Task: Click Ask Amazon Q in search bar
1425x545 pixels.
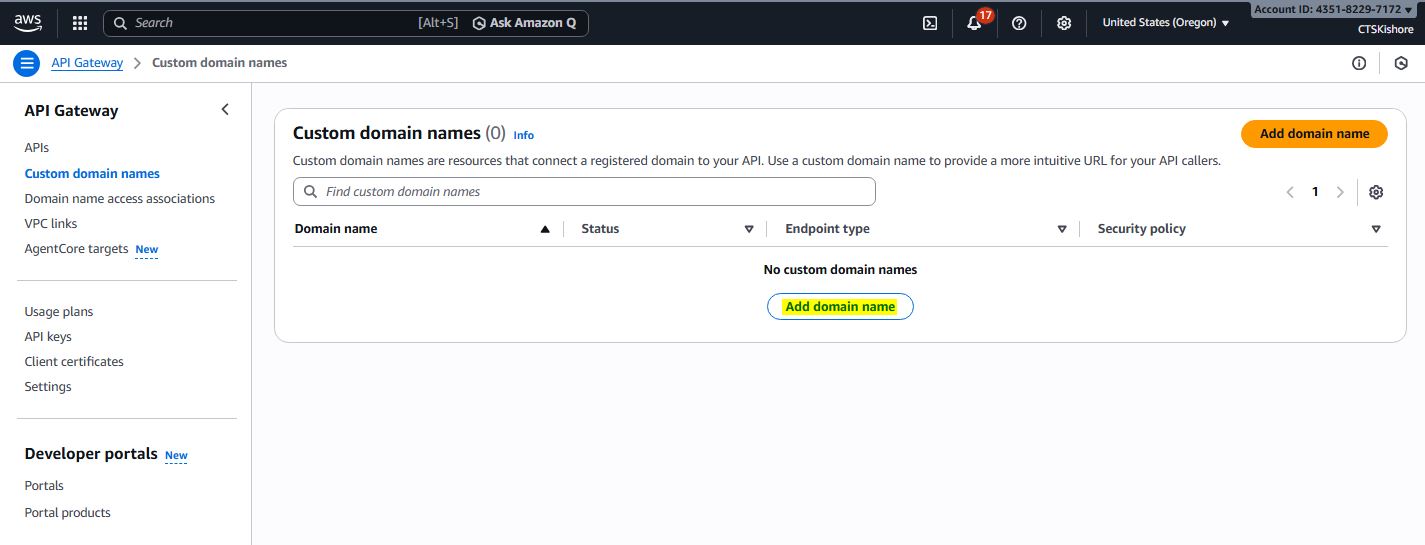Action: 524,23
